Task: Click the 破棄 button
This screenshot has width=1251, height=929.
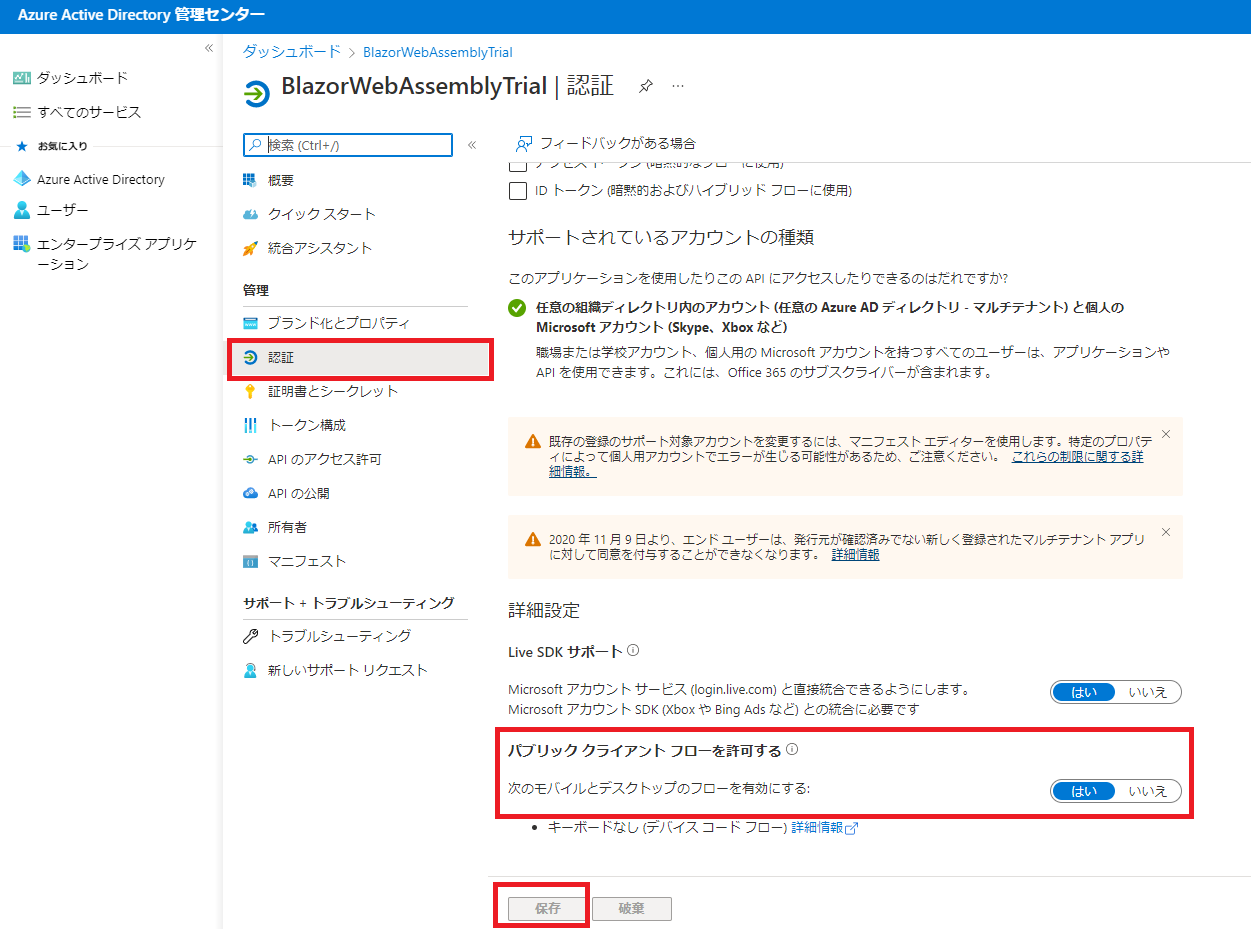Action: point(632,909)
